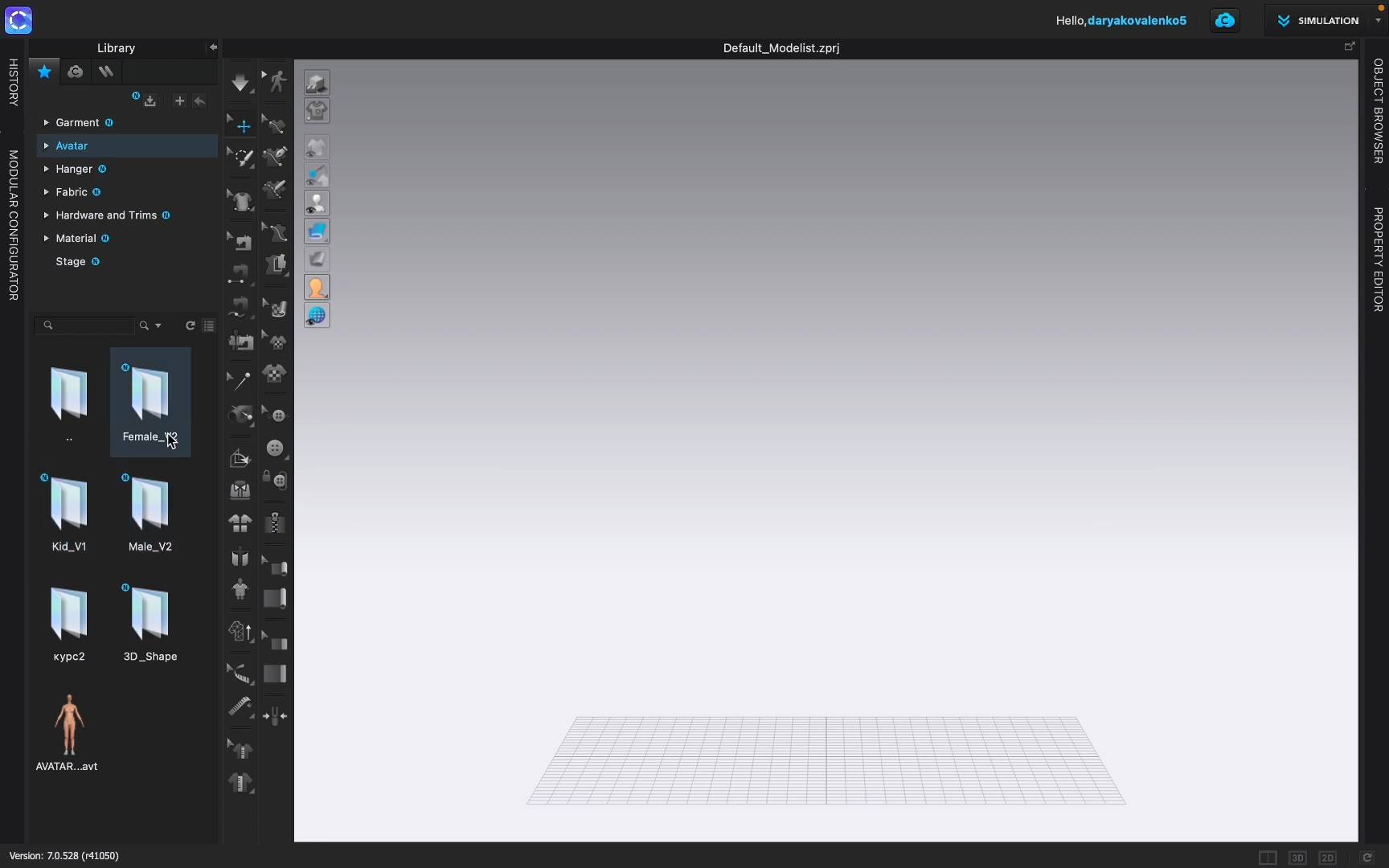Click the daryakovalenko5 username link
Screen dimensions: 1389x868
click(1137, 21)
